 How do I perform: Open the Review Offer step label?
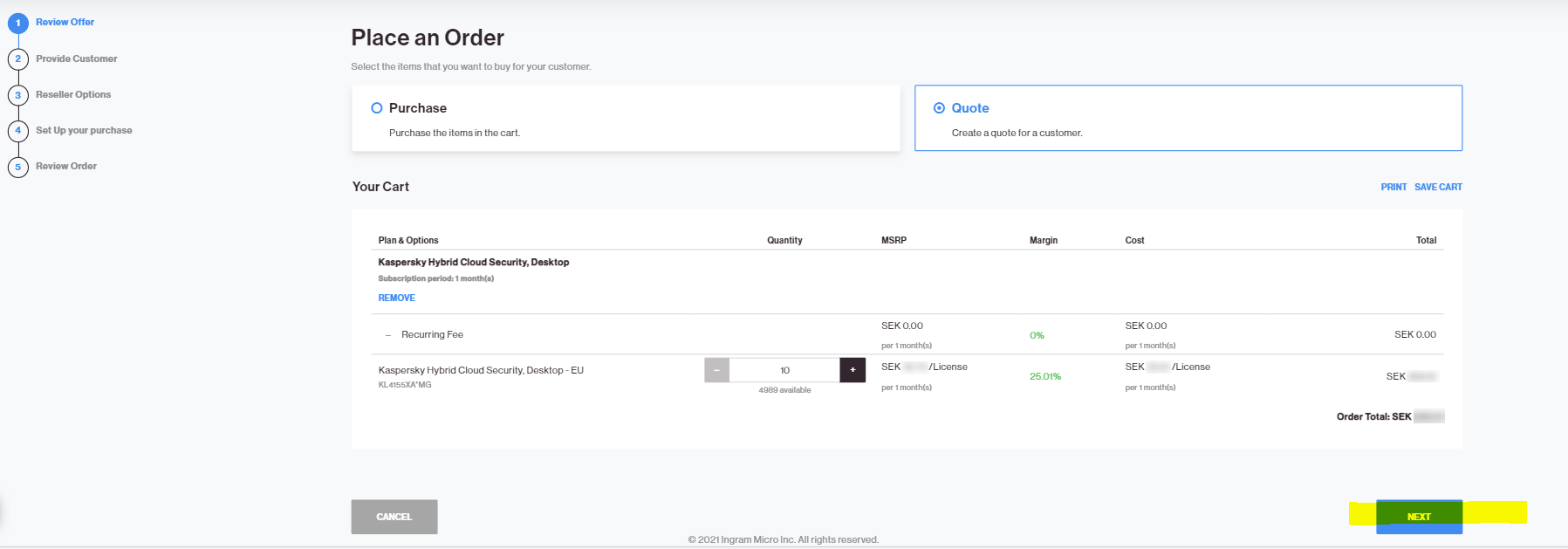[x=65, y=22]
